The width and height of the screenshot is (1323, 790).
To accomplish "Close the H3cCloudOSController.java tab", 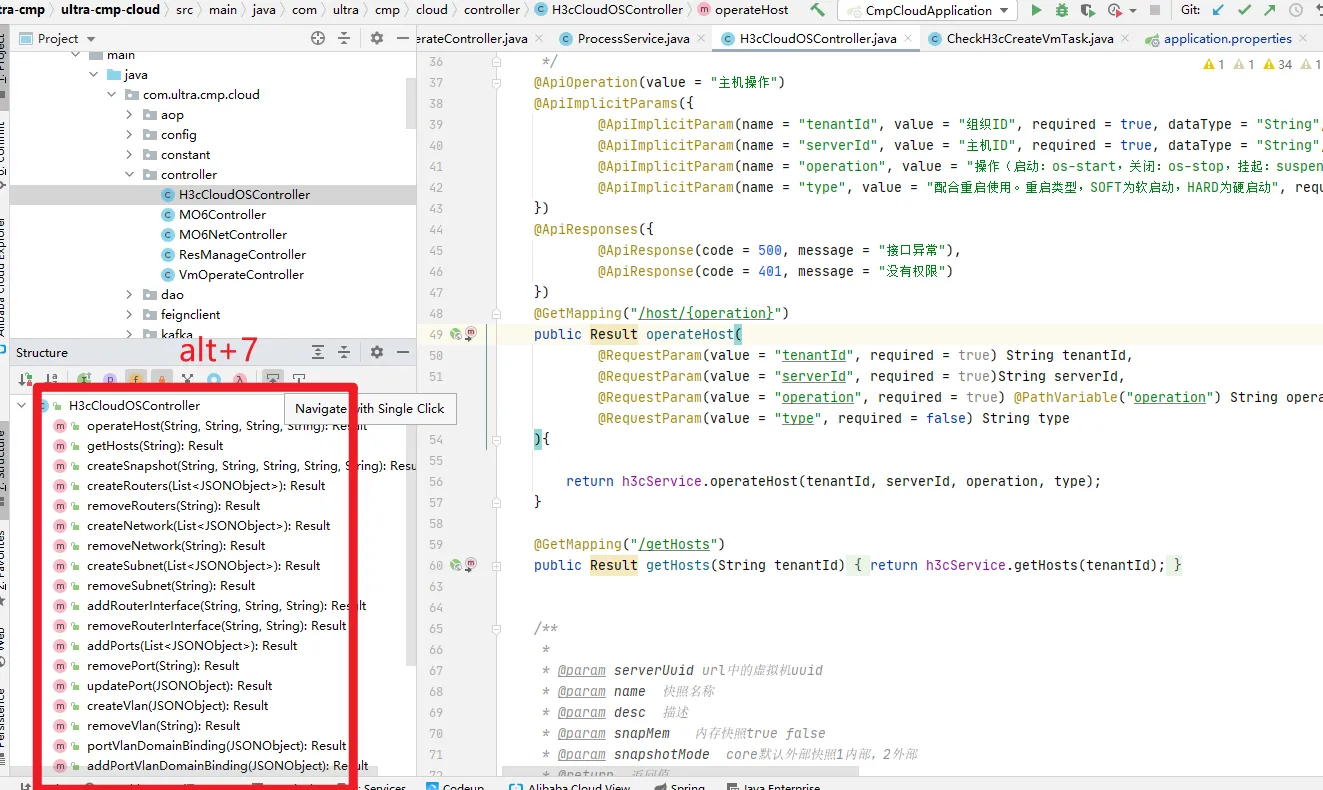I will coord(907,39).
